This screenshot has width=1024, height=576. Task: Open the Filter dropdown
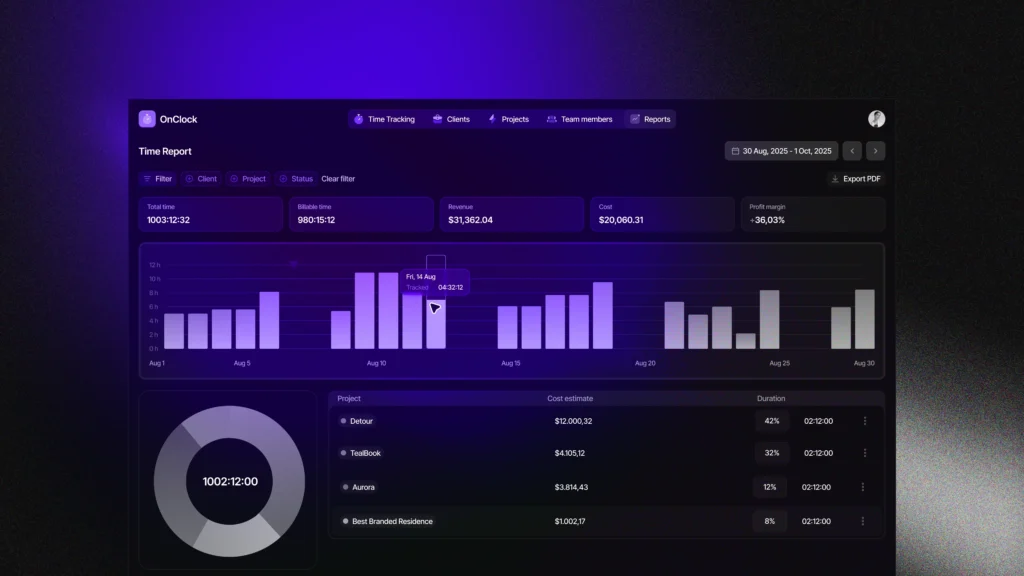pos(157,179)
